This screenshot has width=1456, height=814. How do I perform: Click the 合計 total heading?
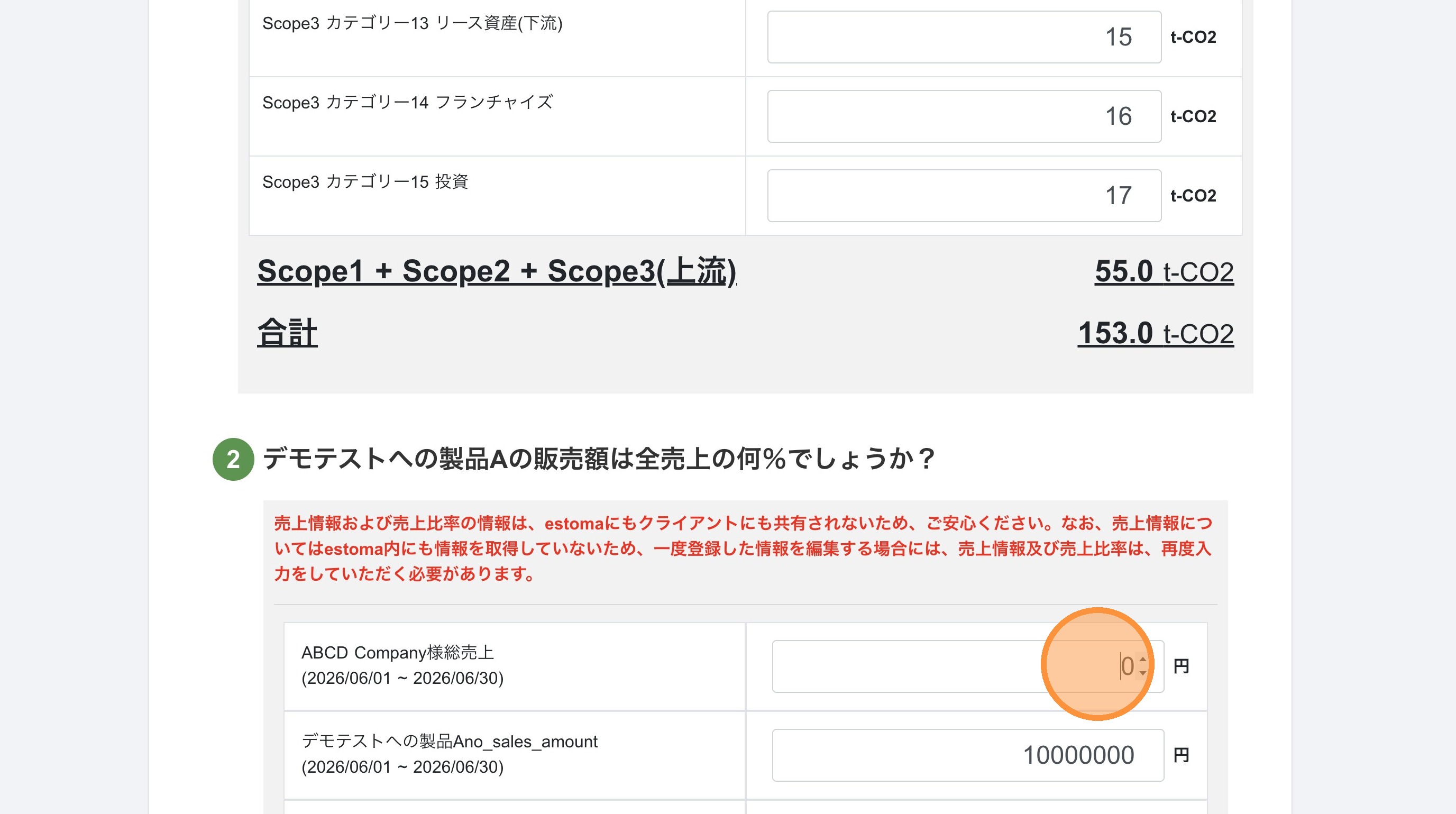pos(287,332)
